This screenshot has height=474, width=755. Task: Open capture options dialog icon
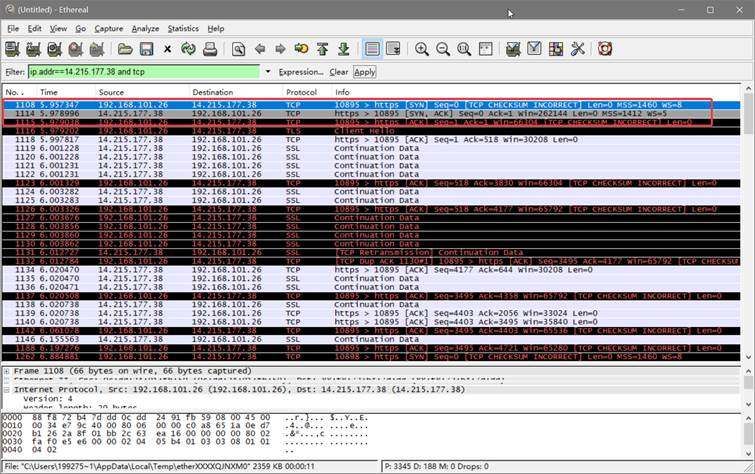click(x=33, y=49)
